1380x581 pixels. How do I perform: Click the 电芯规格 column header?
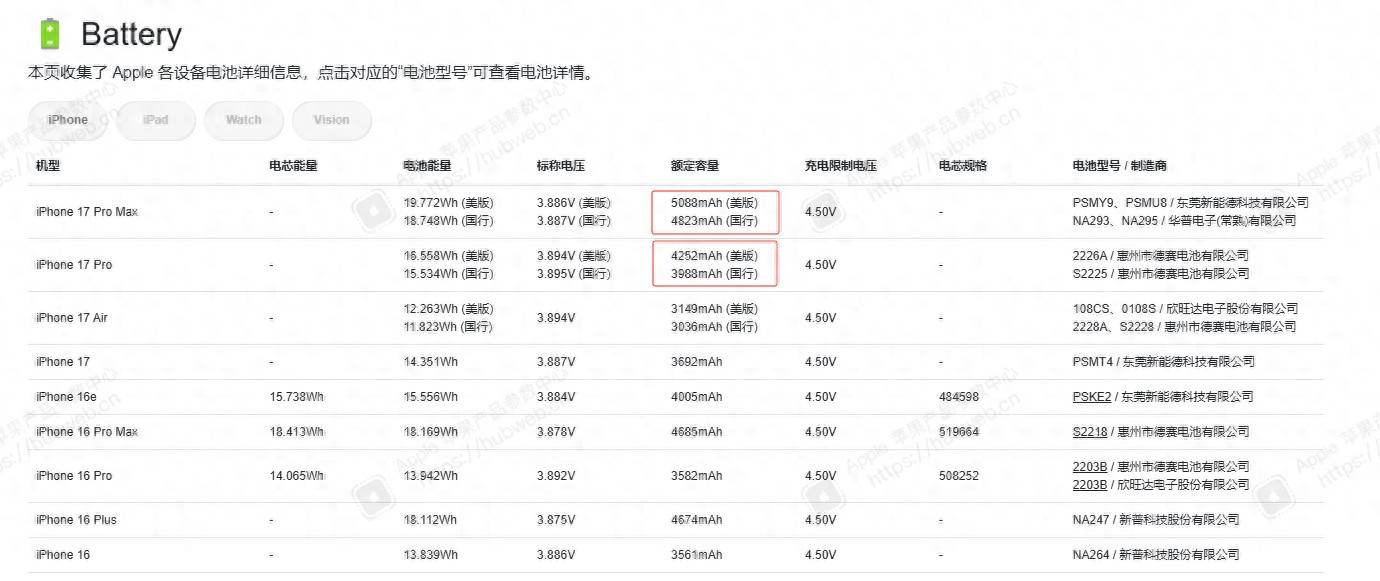(x=963, y=166)
